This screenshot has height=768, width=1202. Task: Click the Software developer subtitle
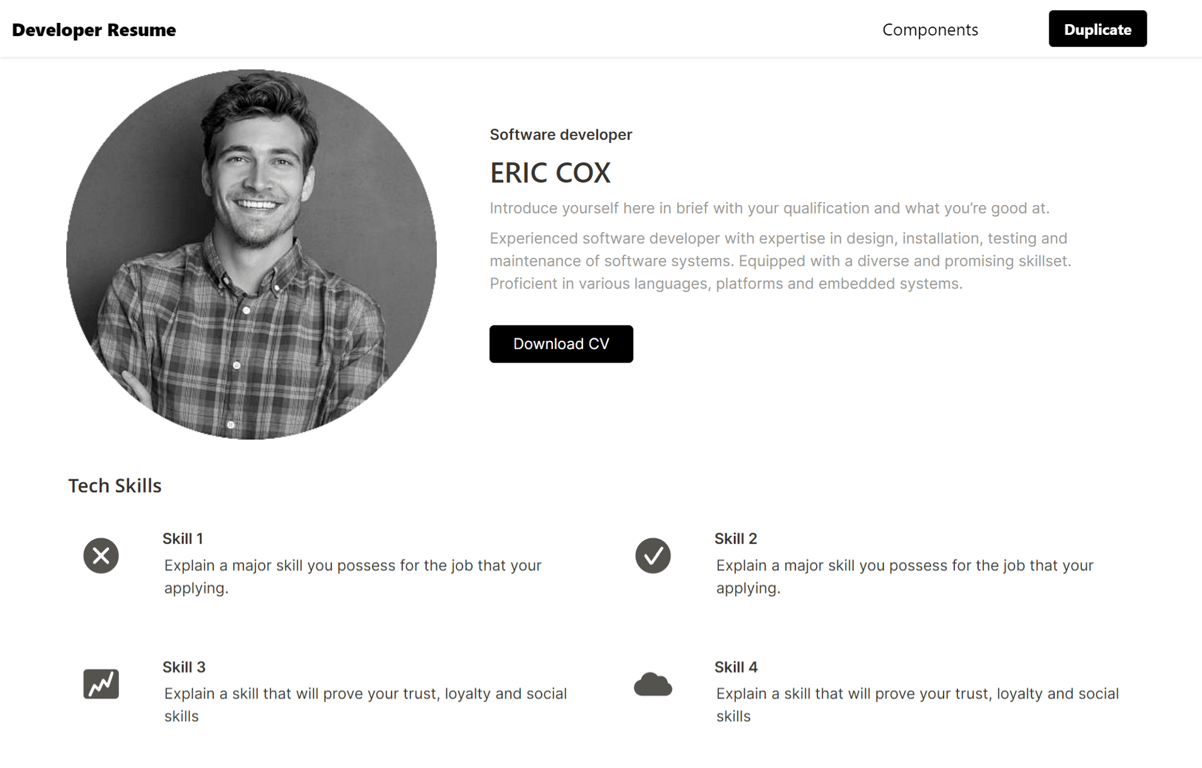click(x=561, y=134)
